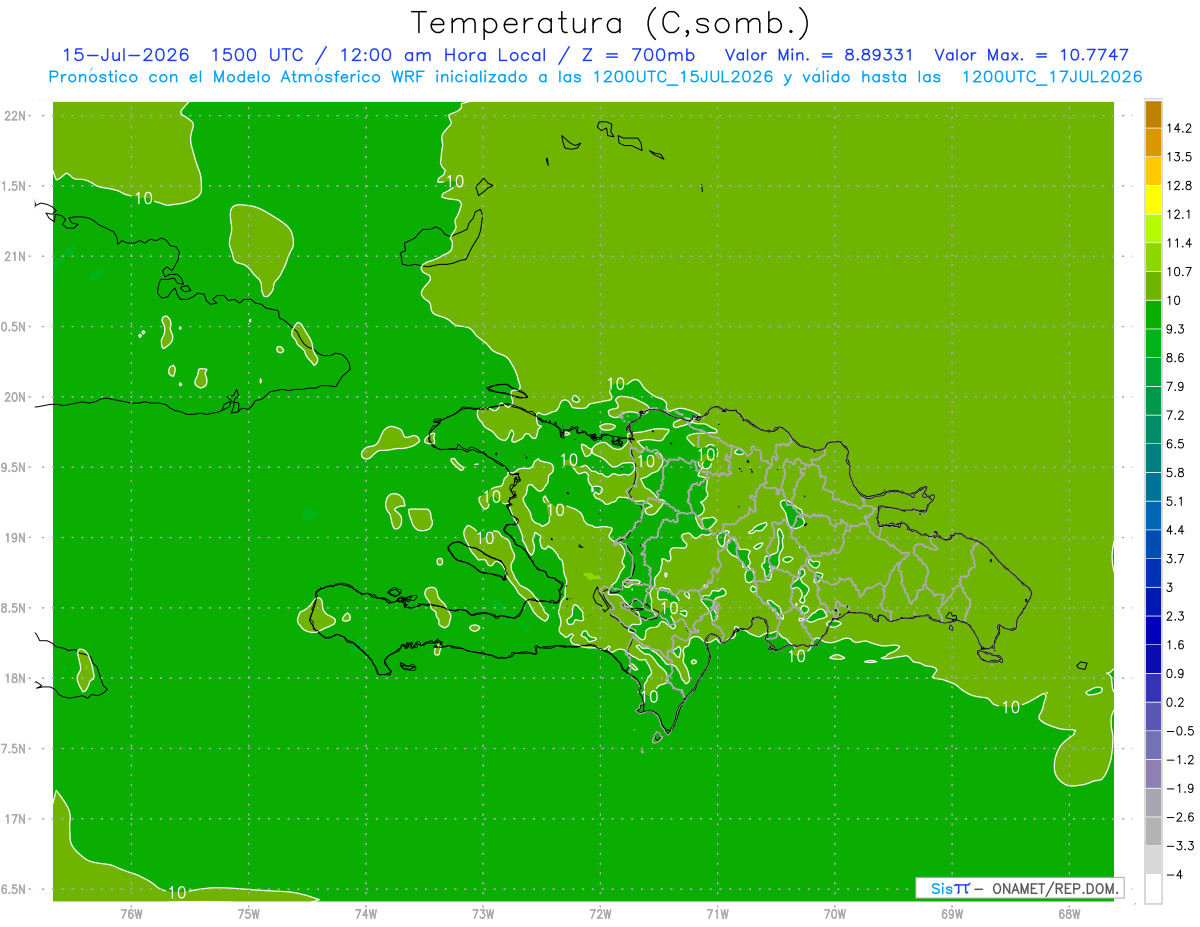Click the orange swatch between 14.2 and 13.5
1200x927 pixels.
coord(1153,142)
